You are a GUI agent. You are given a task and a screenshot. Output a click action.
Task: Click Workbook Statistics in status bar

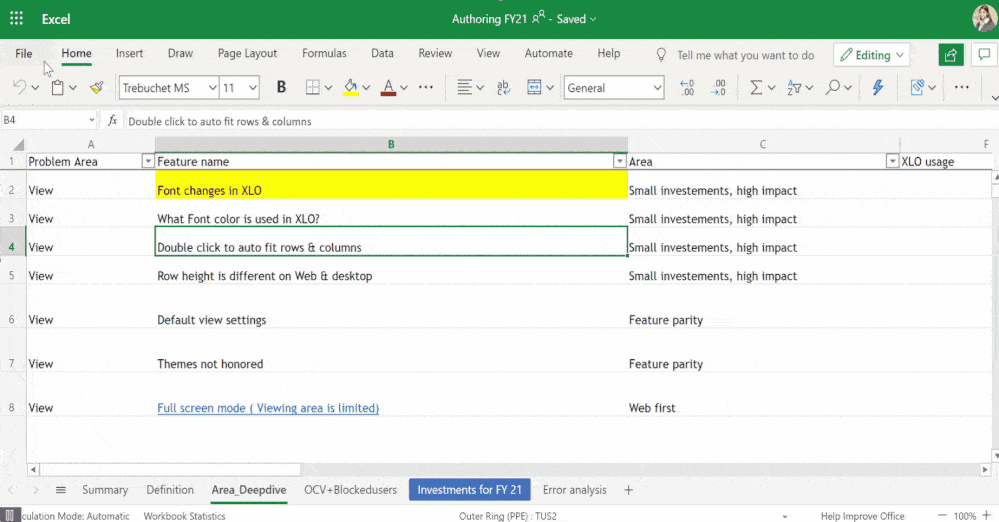[184, 516]
